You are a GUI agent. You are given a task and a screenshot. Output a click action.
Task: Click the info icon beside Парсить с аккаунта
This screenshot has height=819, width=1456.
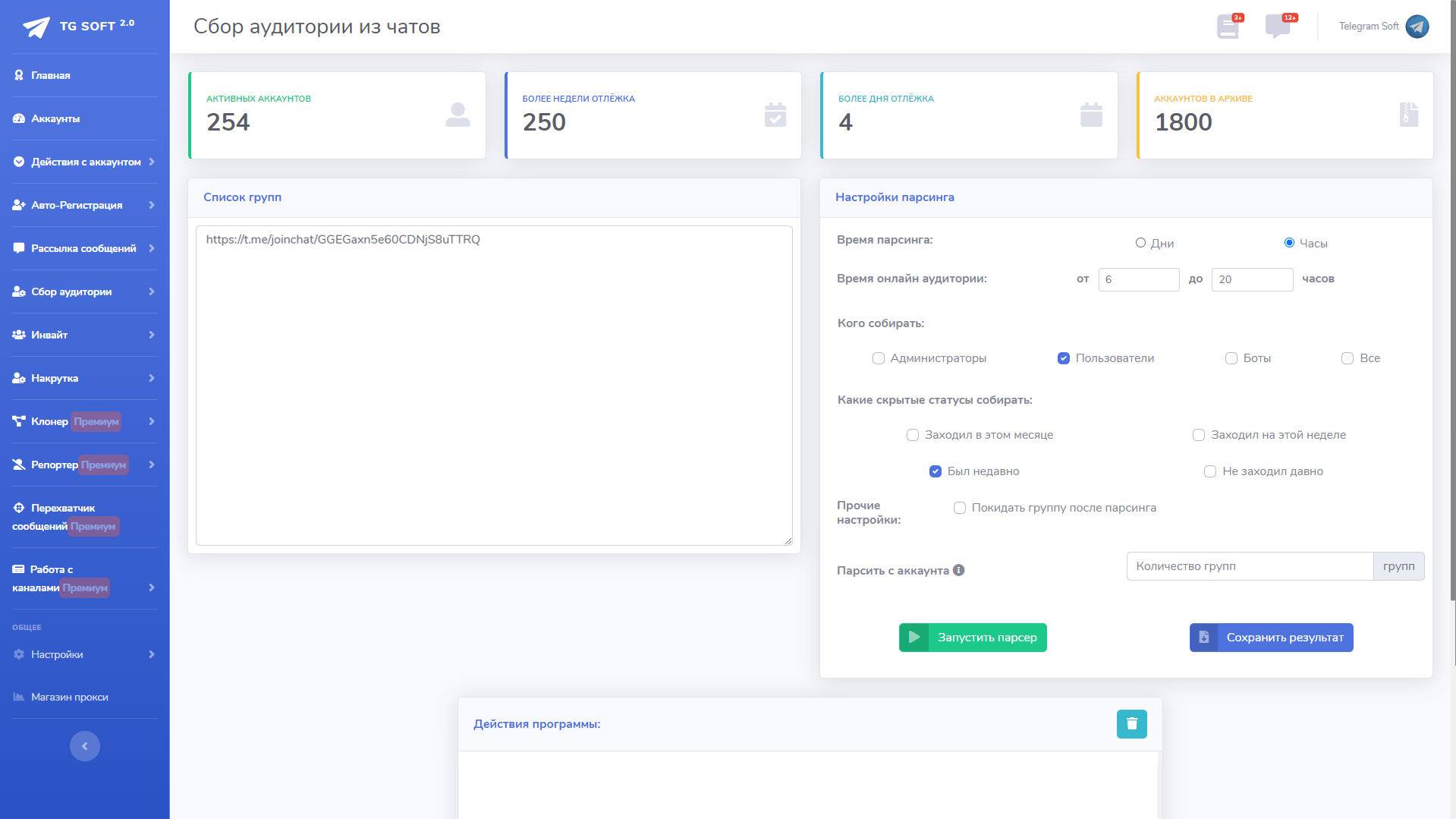coord(959,570)
